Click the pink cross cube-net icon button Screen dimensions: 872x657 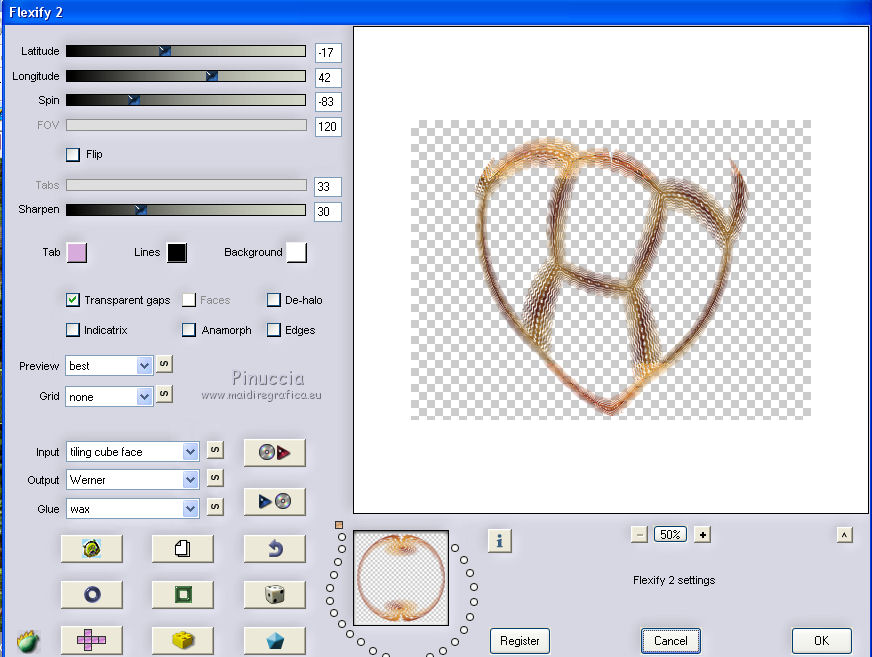[x=92, y=640]
